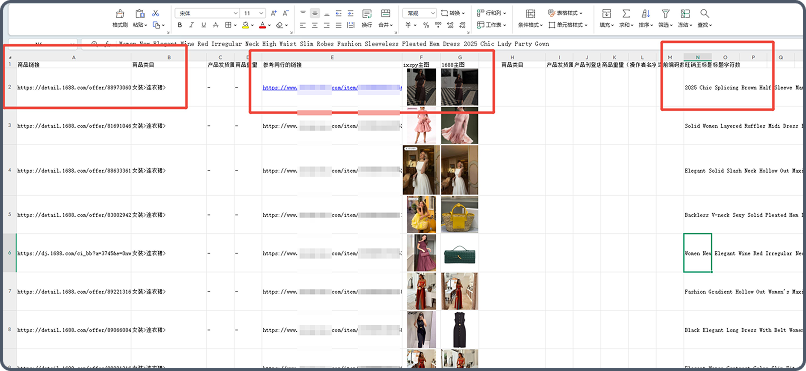This screenshot has height=371, width=806.
Task: Align cell content to bottom
Action: click(326, 13)
